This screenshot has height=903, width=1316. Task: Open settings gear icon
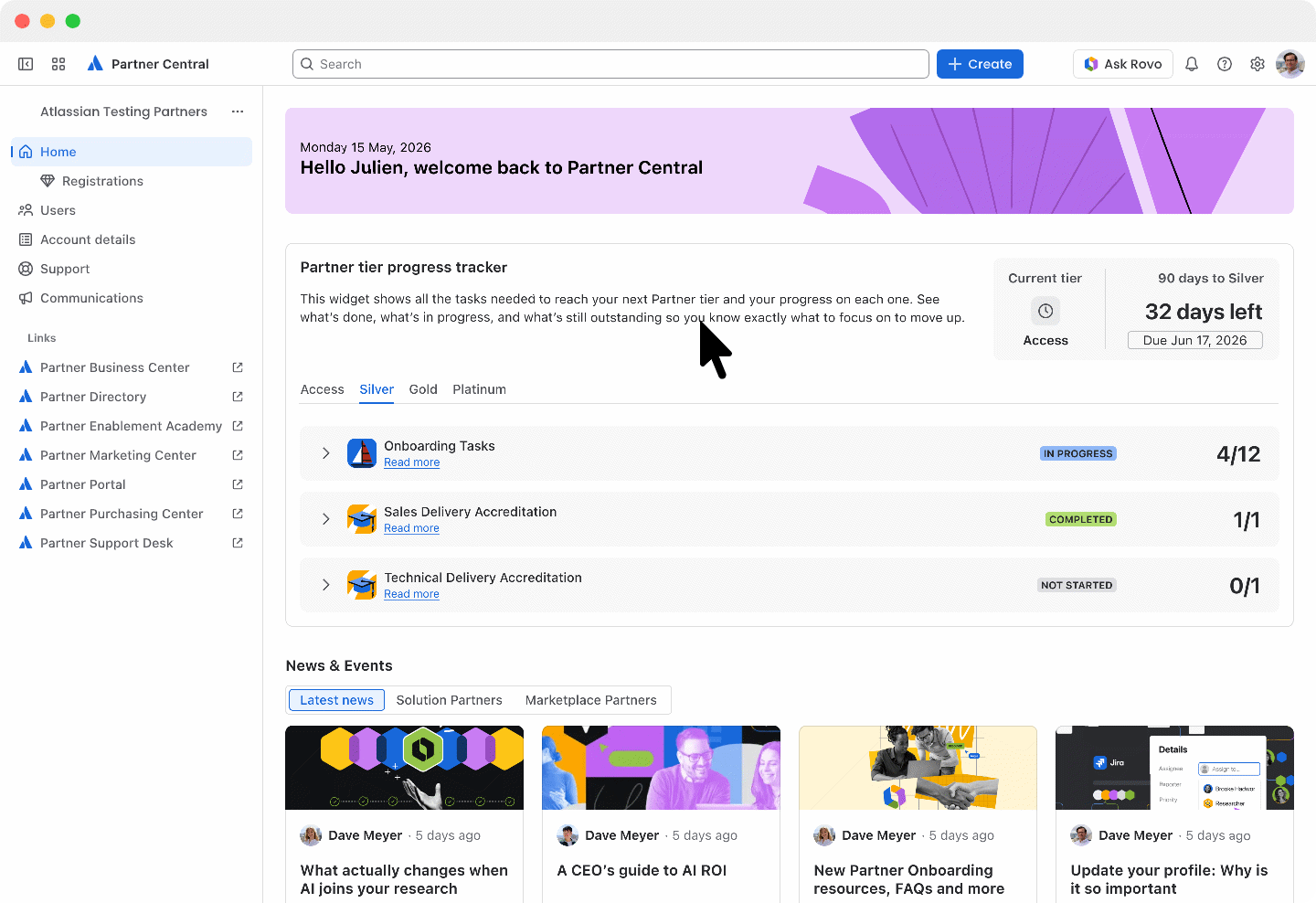[1258, 64]
